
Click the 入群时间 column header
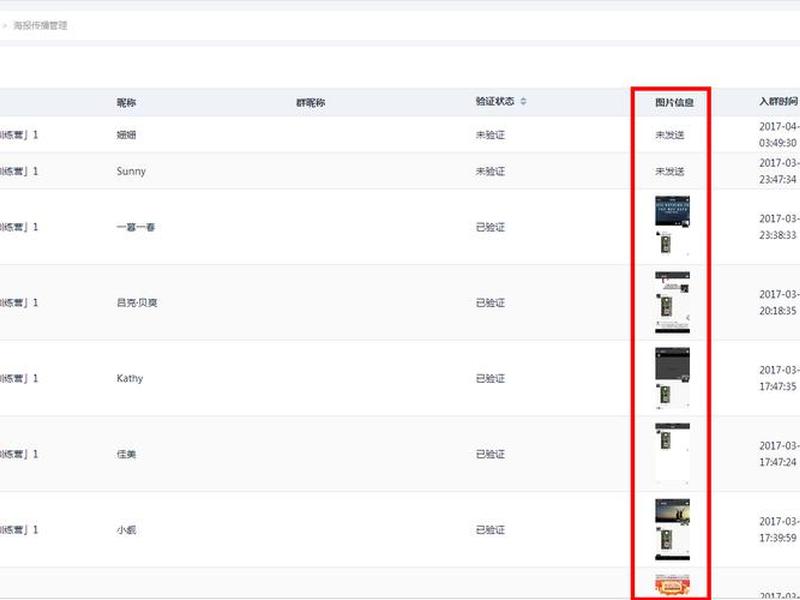pos(779,102)
